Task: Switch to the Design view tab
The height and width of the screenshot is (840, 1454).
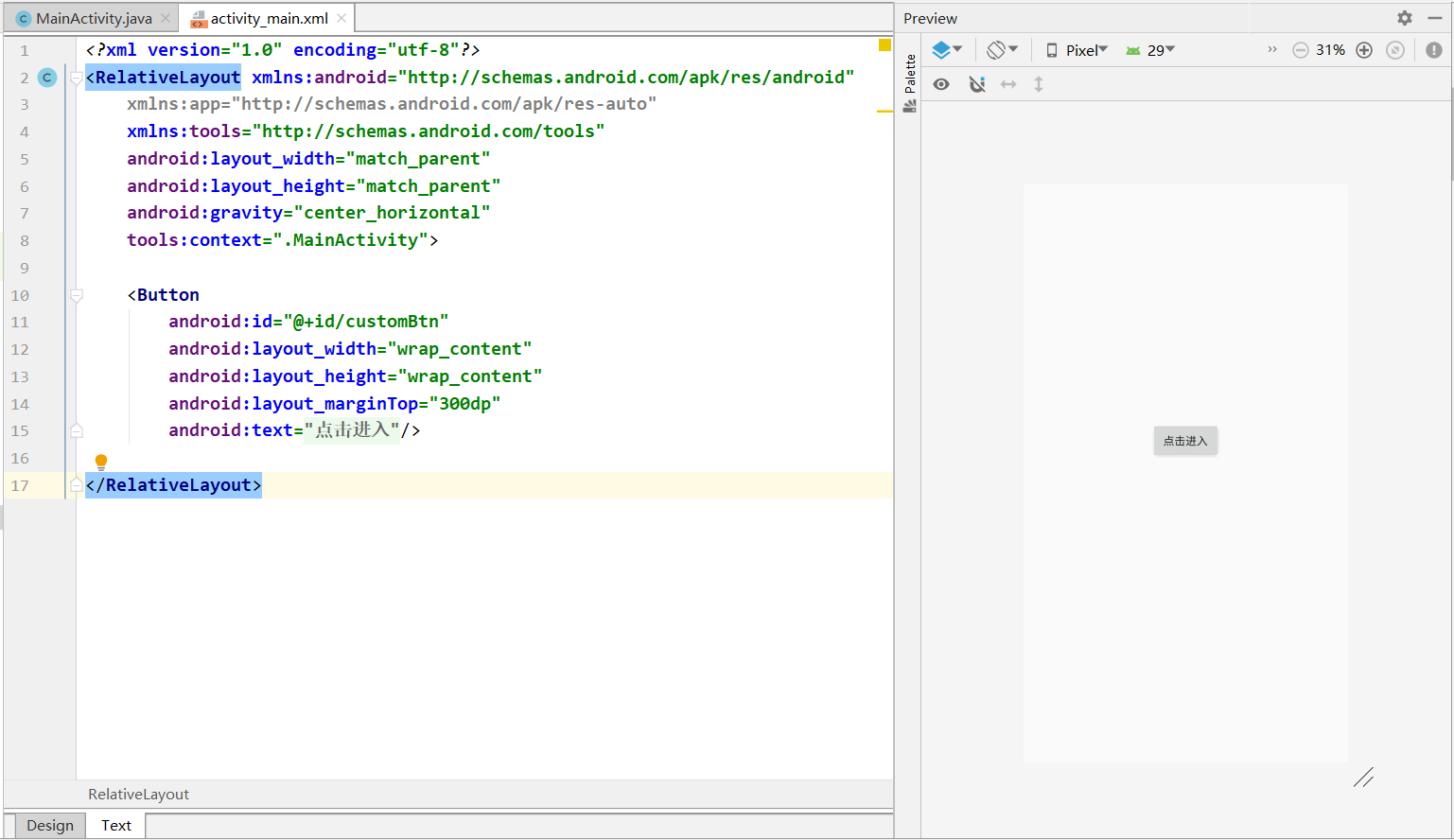Action: pyautogui.click(x=50, y=825)
